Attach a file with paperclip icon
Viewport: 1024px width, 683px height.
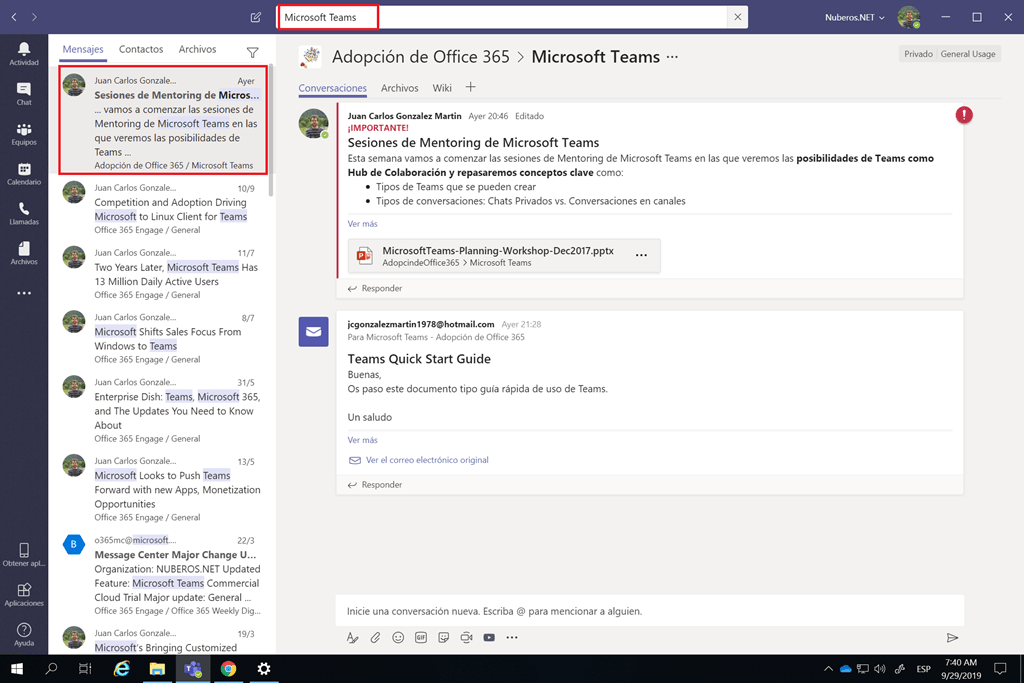375,637
